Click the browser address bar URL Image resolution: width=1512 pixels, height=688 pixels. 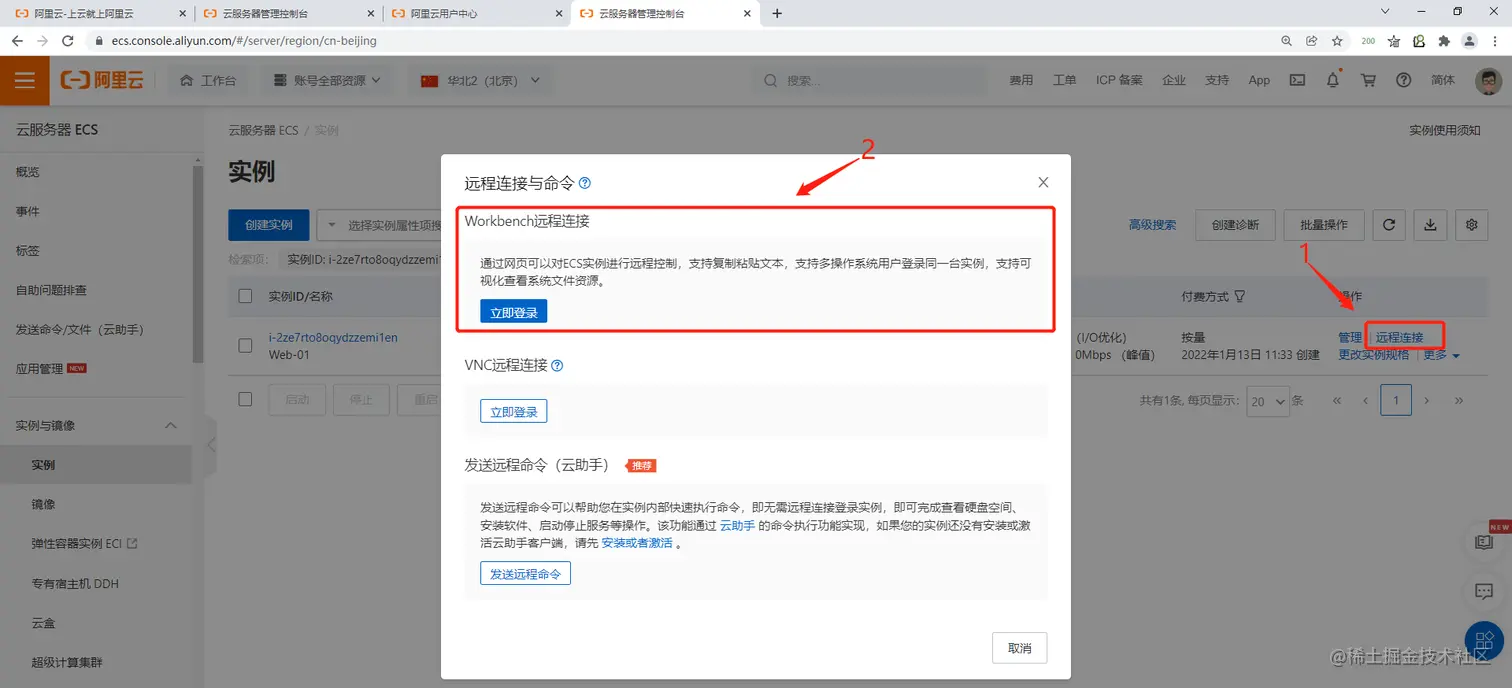(243, 41)
